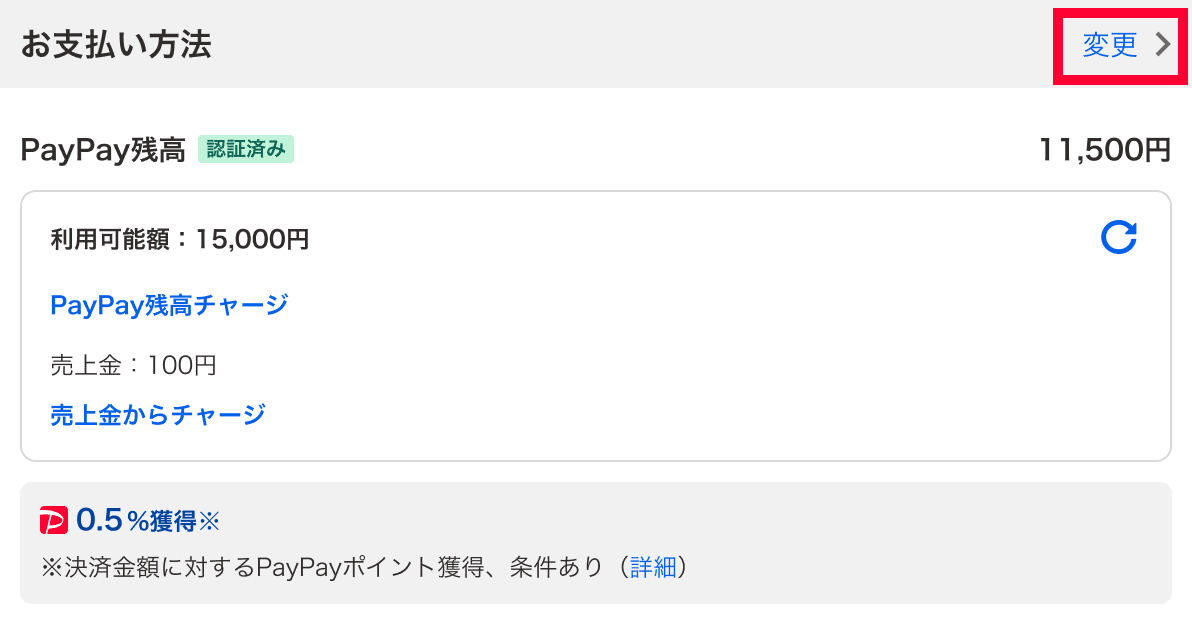The height and width of the screenshot is (644, 1192).
Task: Select the PayPay残高 payment method label
Action: pos(103,151)
